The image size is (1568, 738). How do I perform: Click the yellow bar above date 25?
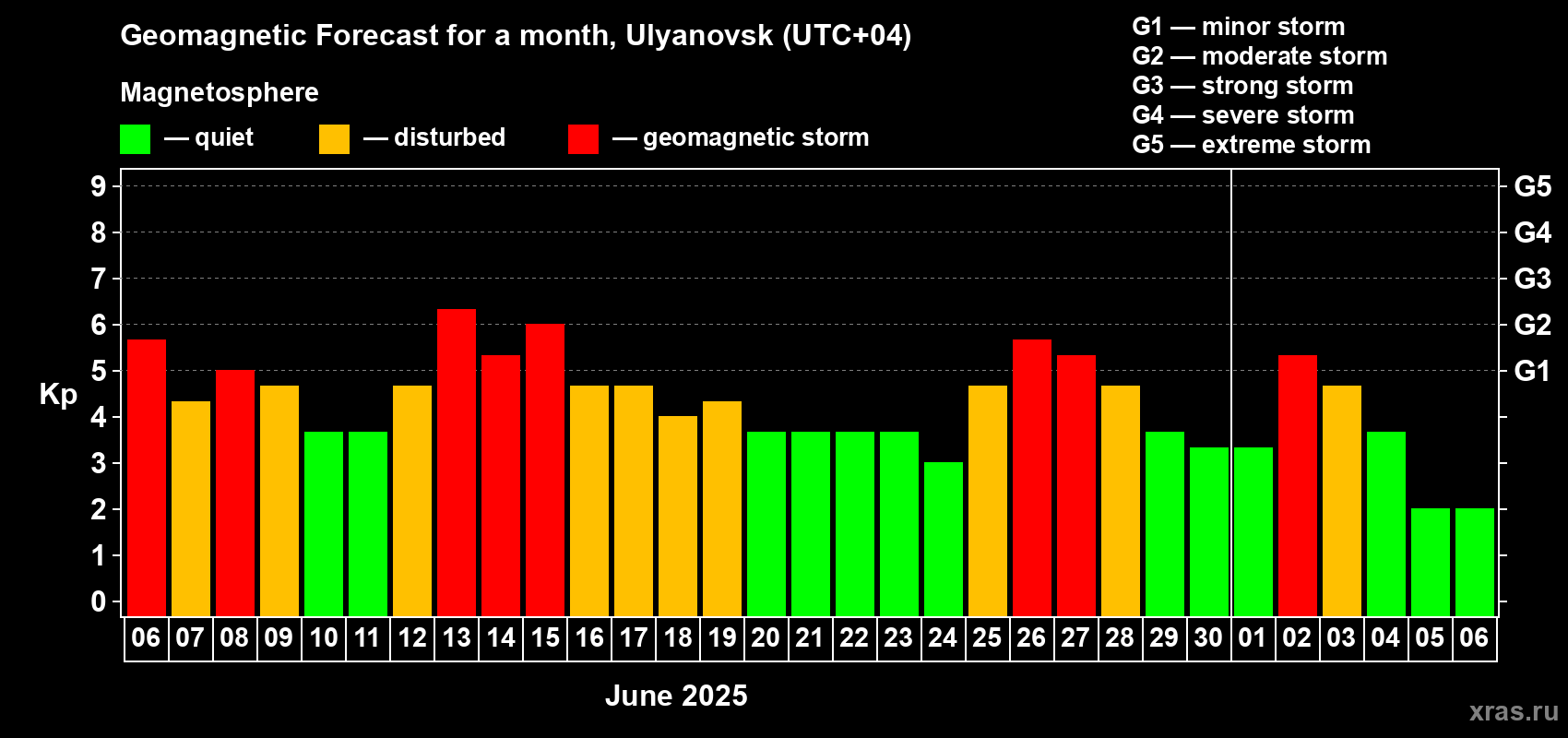tap(988, 501)
